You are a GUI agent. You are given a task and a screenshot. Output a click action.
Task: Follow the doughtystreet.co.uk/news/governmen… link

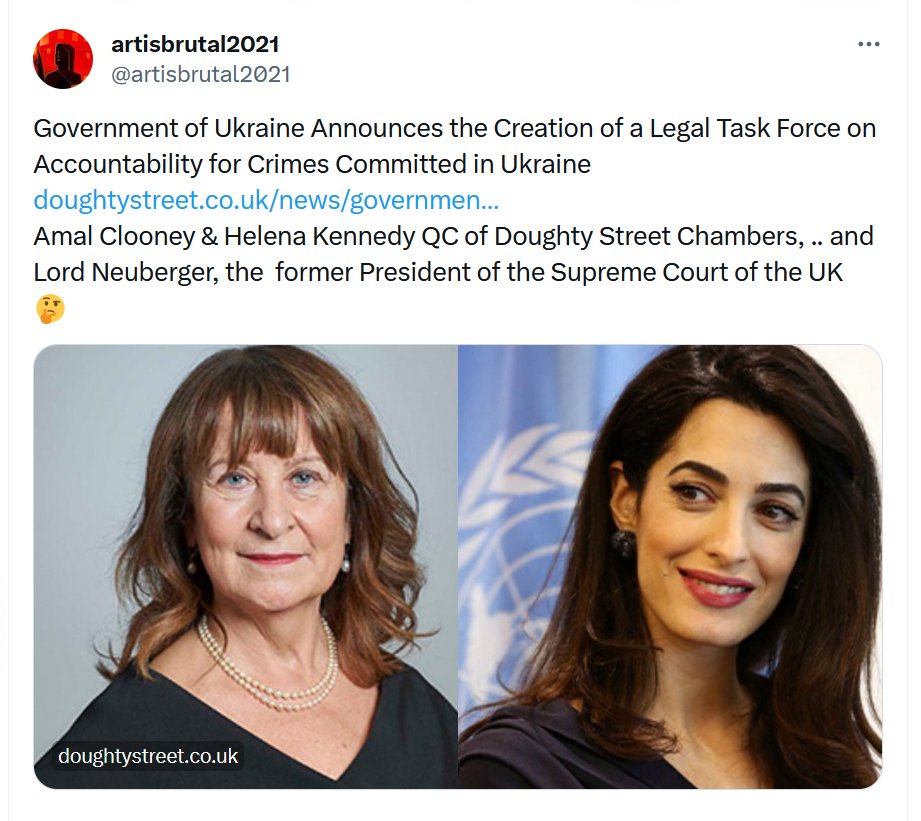point(266,200)
